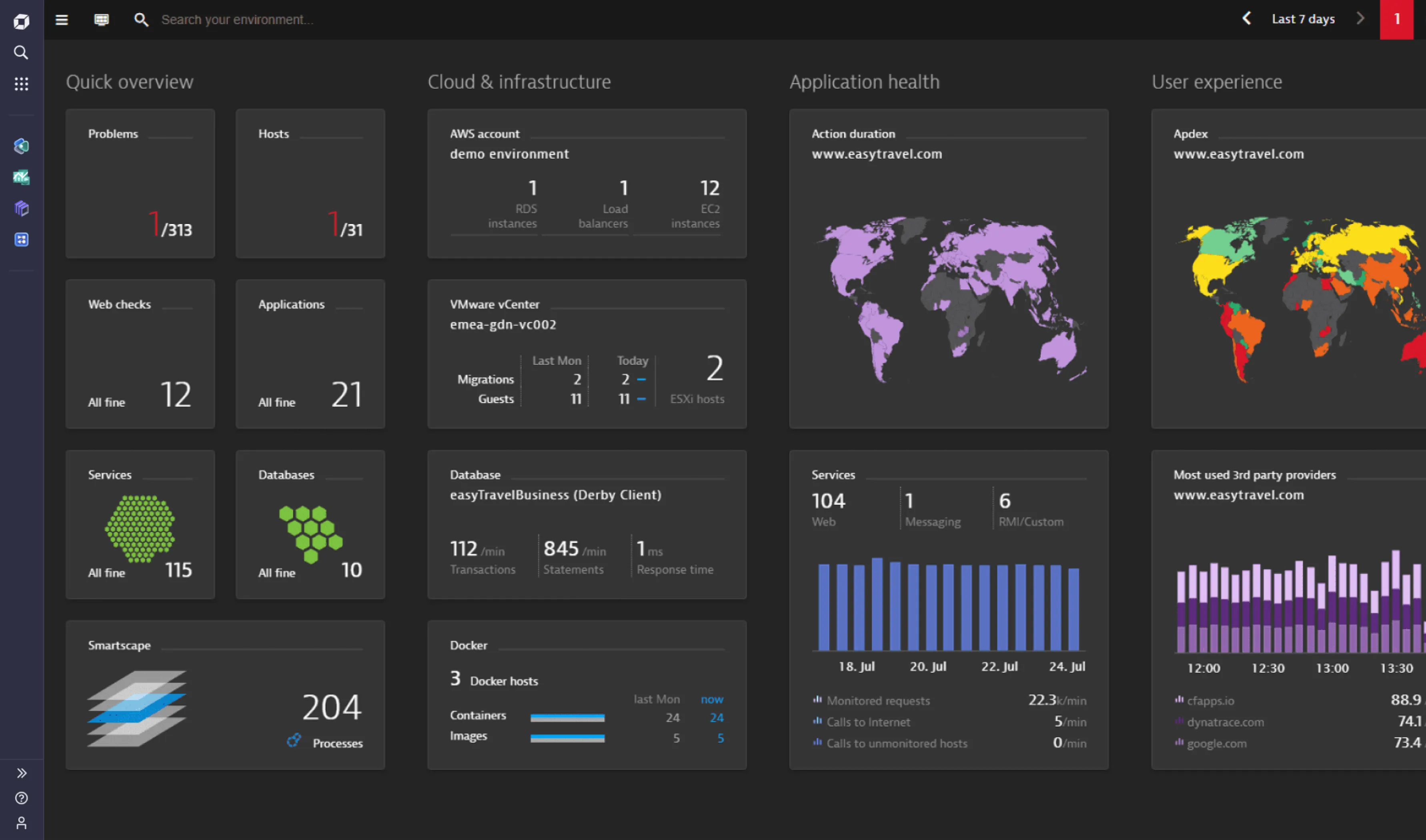Open the sidebar search magnifier icon
This screenshot has height=840, width=1426.
pos(21,53)
